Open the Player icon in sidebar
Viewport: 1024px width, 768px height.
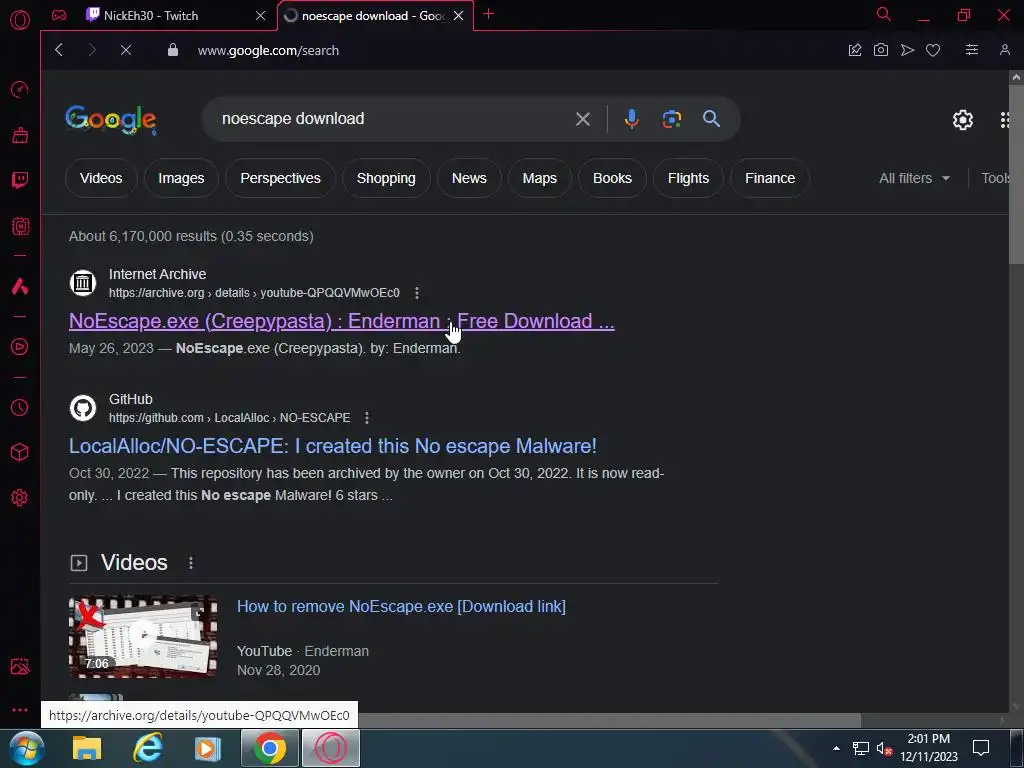click(x=20, y=347)
